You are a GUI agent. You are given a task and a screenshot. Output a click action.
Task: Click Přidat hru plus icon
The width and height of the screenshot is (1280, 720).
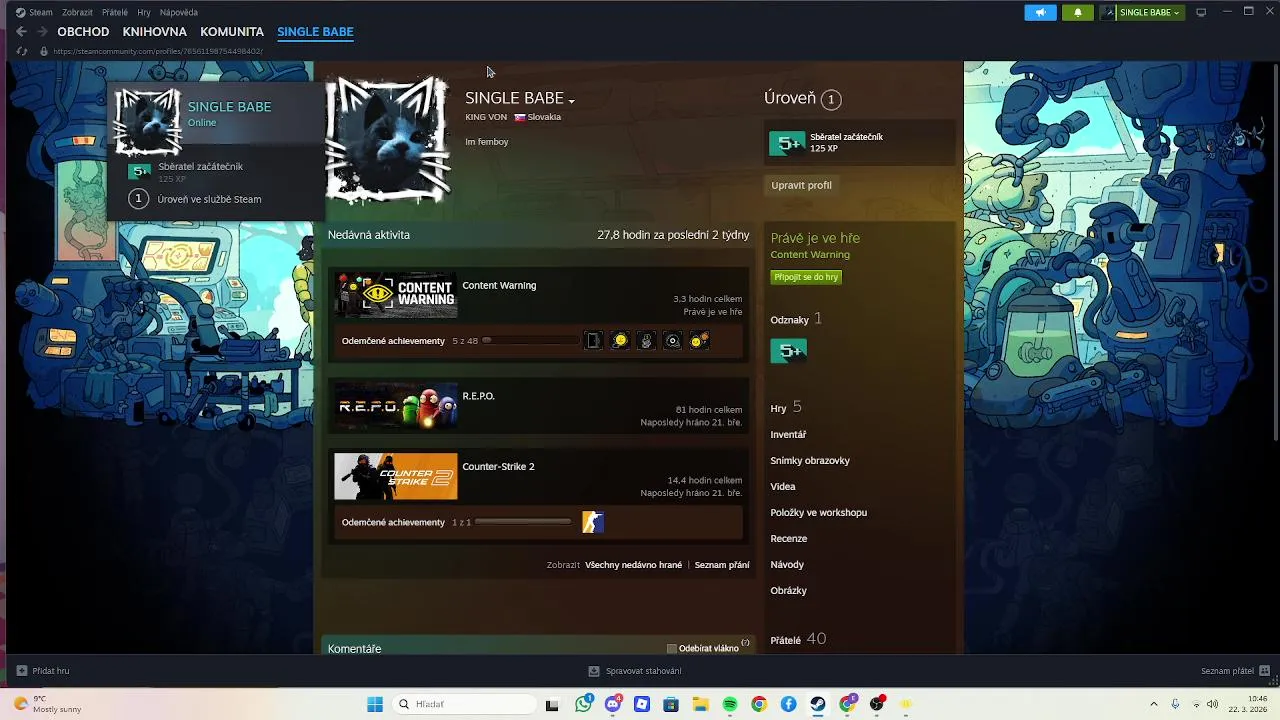[22, 671]
